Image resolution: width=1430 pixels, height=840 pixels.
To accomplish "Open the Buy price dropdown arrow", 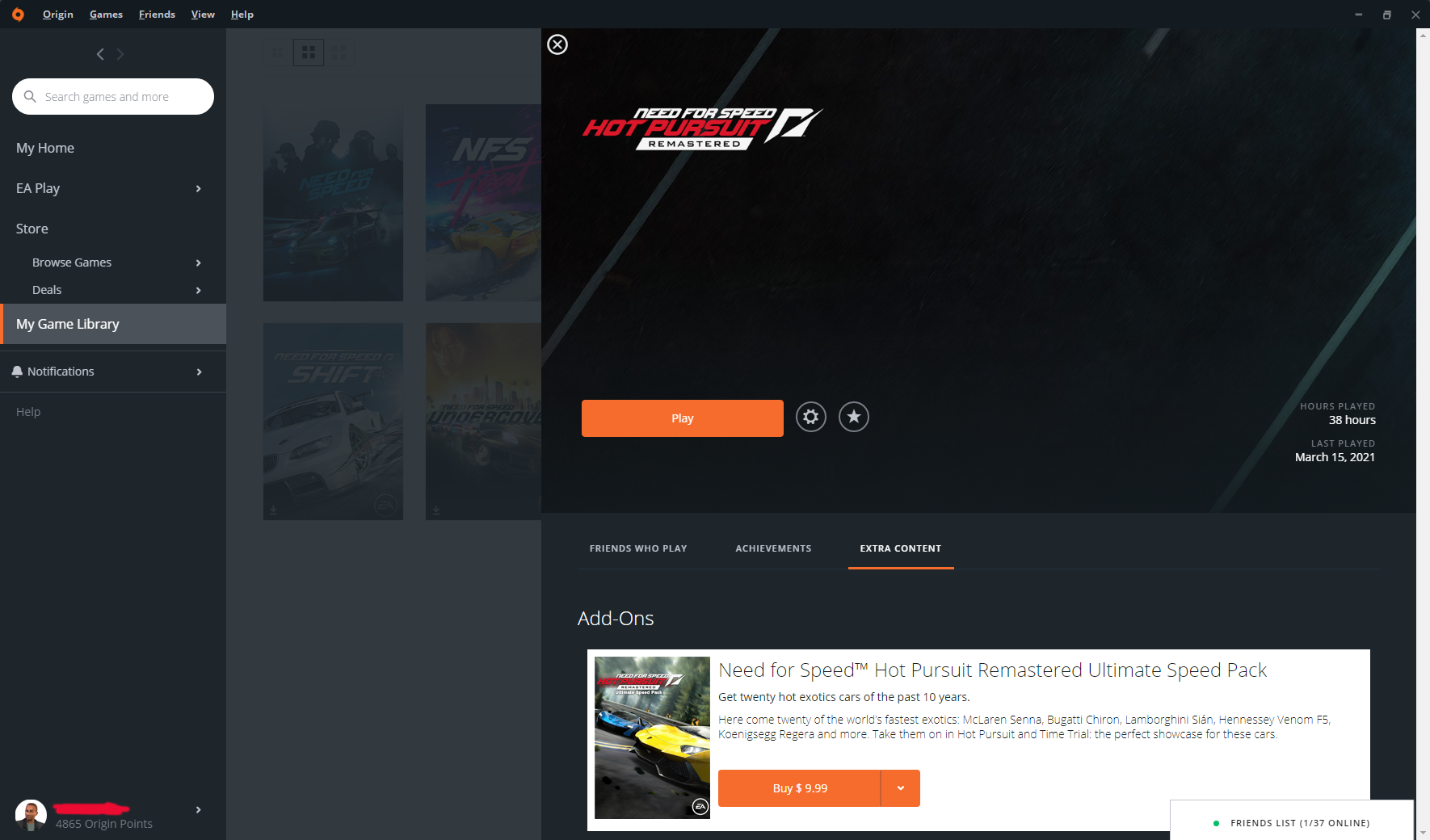I will click(899, 787).
